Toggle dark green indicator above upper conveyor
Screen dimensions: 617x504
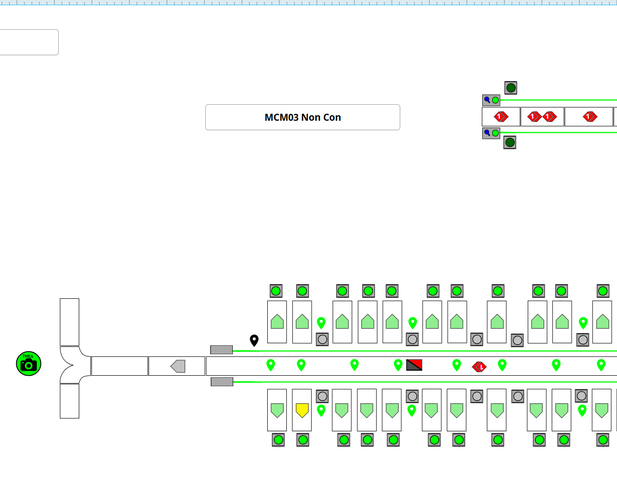click(510, 88)
